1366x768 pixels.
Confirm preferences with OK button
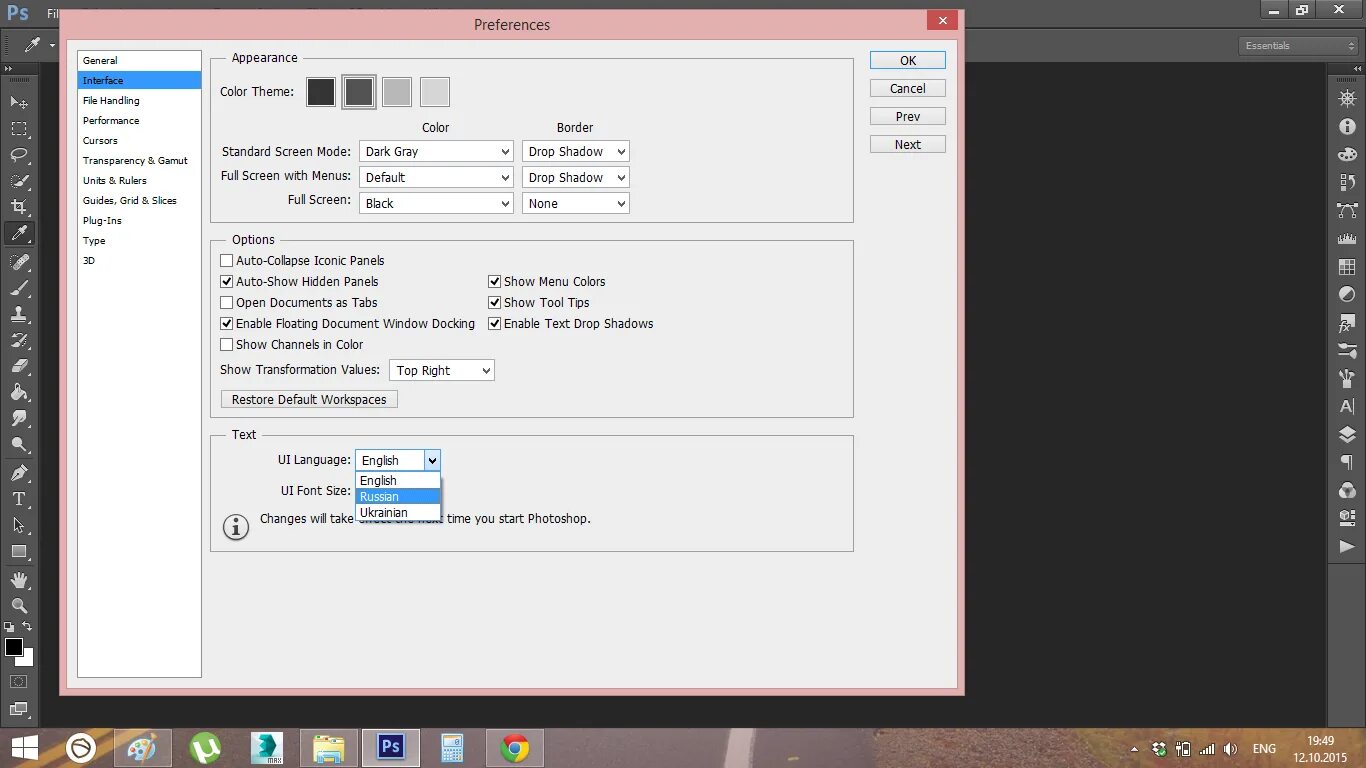[x=908, y=60]
